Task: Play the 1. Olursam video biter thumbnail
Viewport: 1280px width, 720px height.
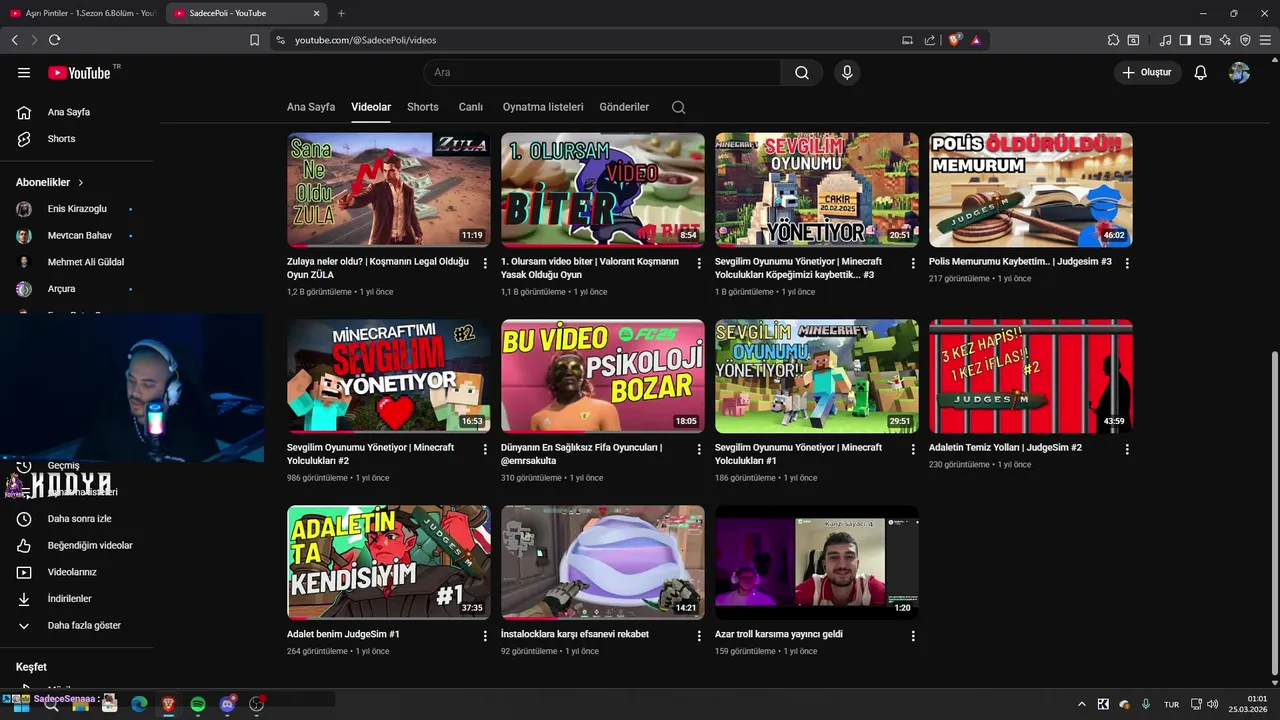Action: pos(603,190)
